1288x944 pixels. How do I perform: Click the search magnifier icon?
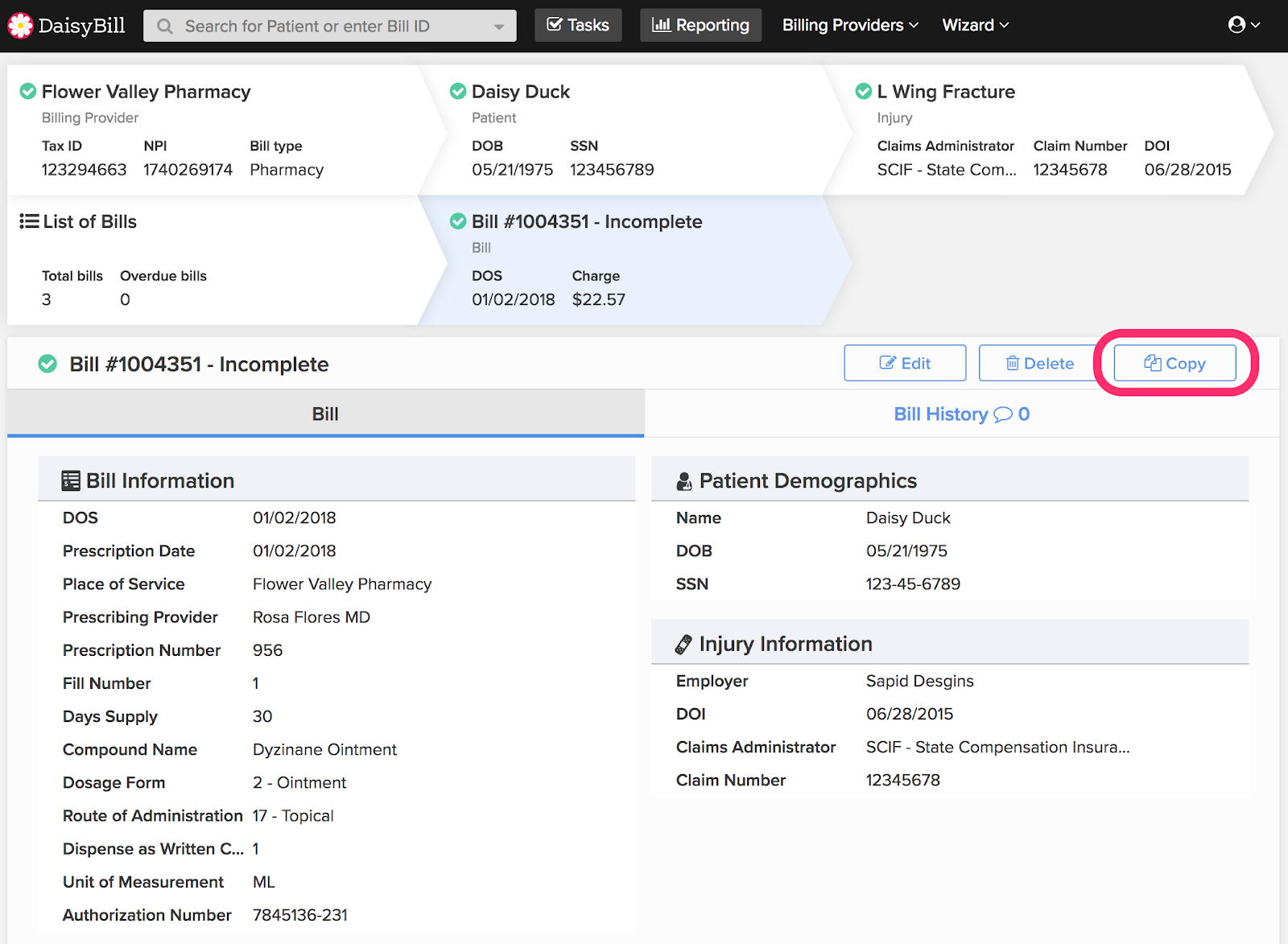165,27
